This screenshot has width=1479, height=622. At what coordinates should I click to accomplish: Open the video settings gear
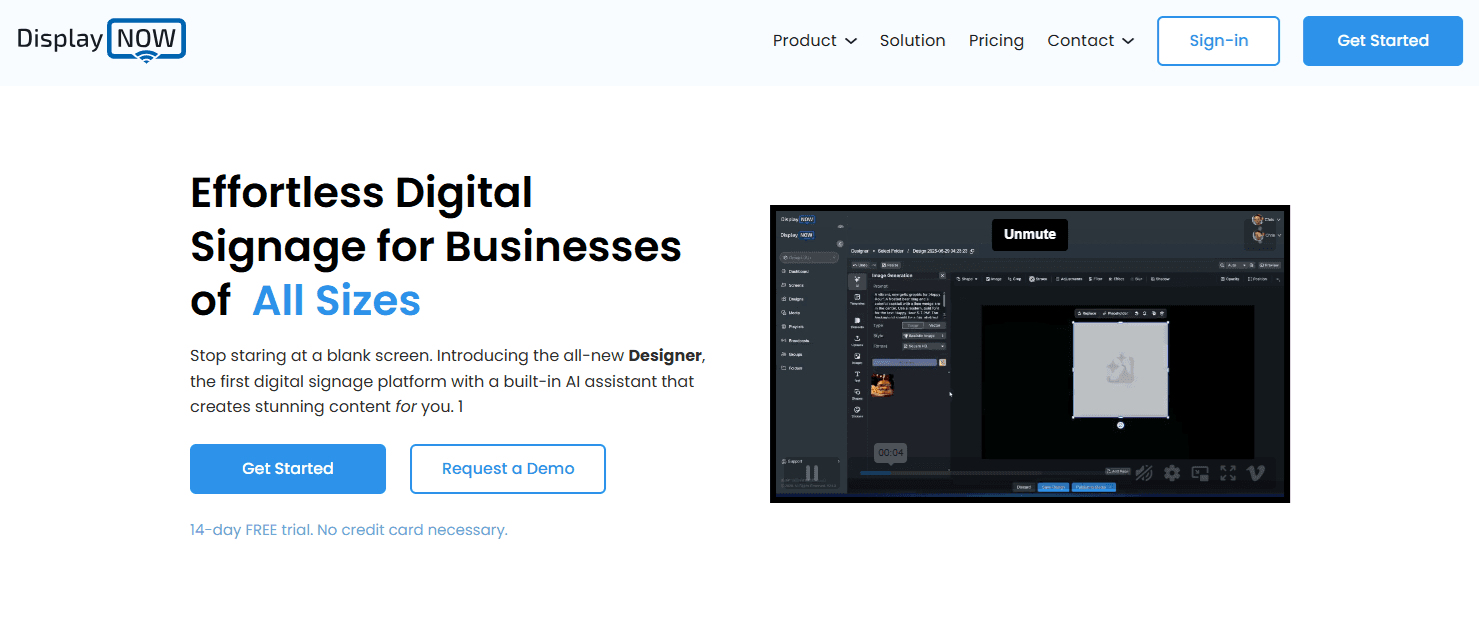1172,473
